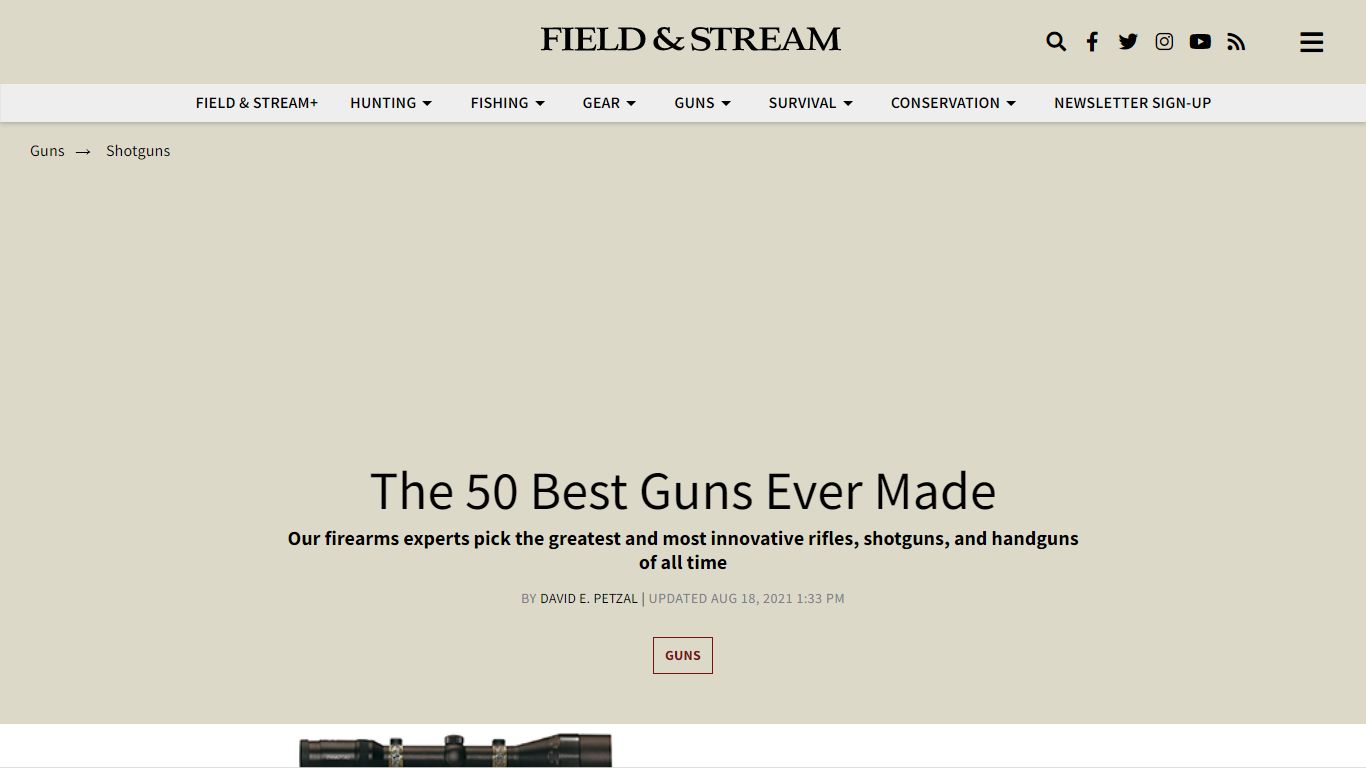Click the Updated Aug 18, 2021 date text
The width and height of the screenshot is (1366, 768).
747,599
